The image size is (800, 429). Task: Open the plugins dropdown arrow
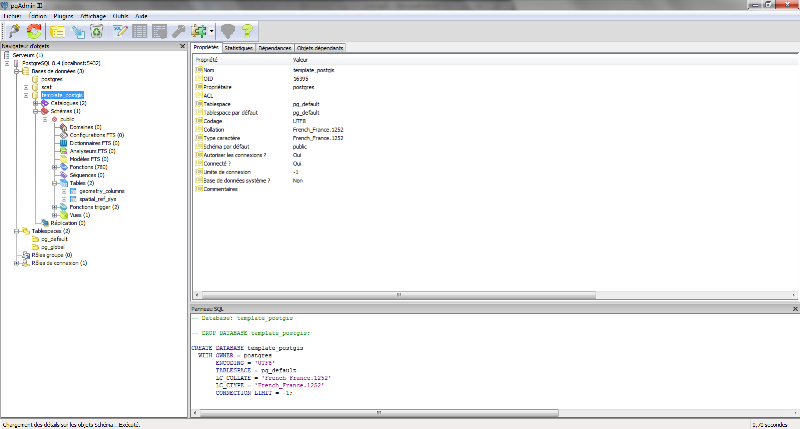point(211,32)
